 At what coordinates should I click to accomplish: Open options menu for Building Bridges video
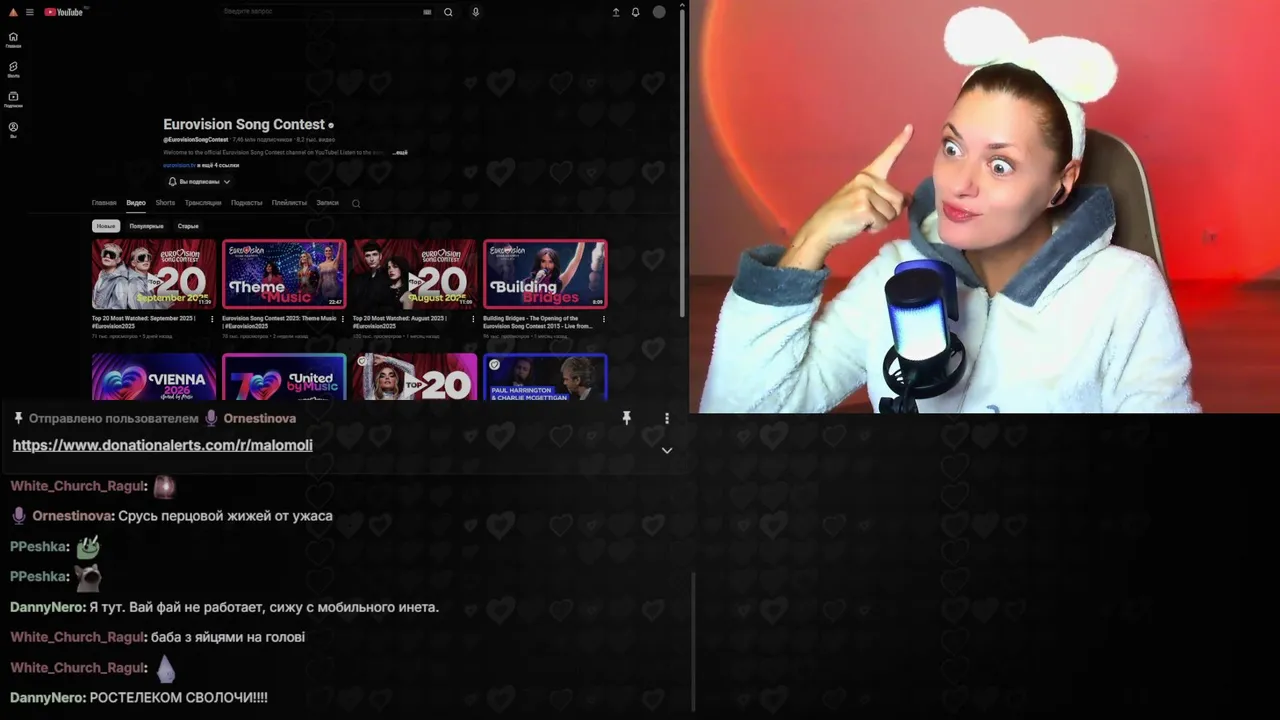coord(604,319)
